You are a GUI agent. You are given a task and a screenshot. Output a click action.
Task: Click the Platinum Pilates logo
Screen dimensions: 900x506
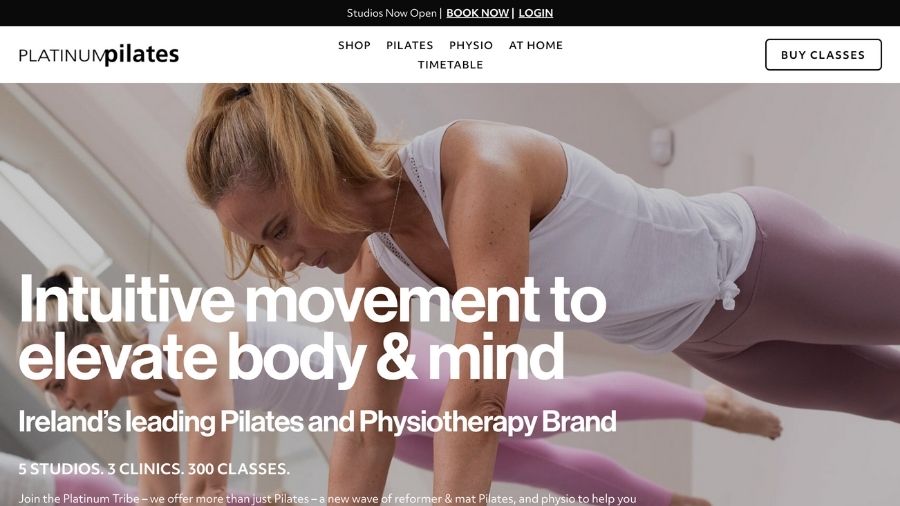coord(99,55)
